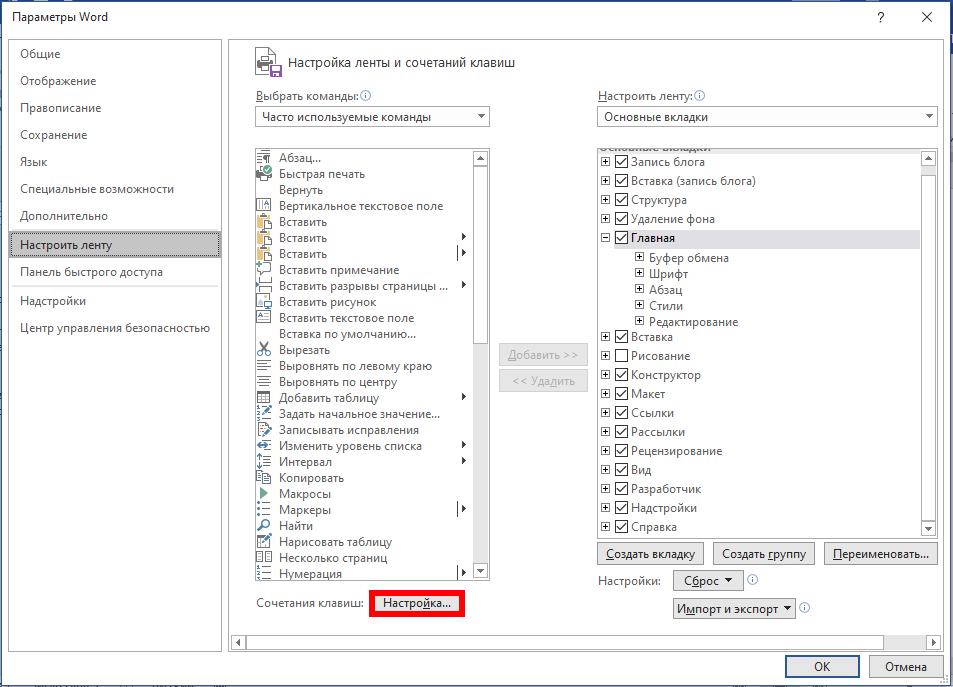Screen dimensions: 953x687
Task: Toggle the Макет checkbox
Action: click(621, 393)
